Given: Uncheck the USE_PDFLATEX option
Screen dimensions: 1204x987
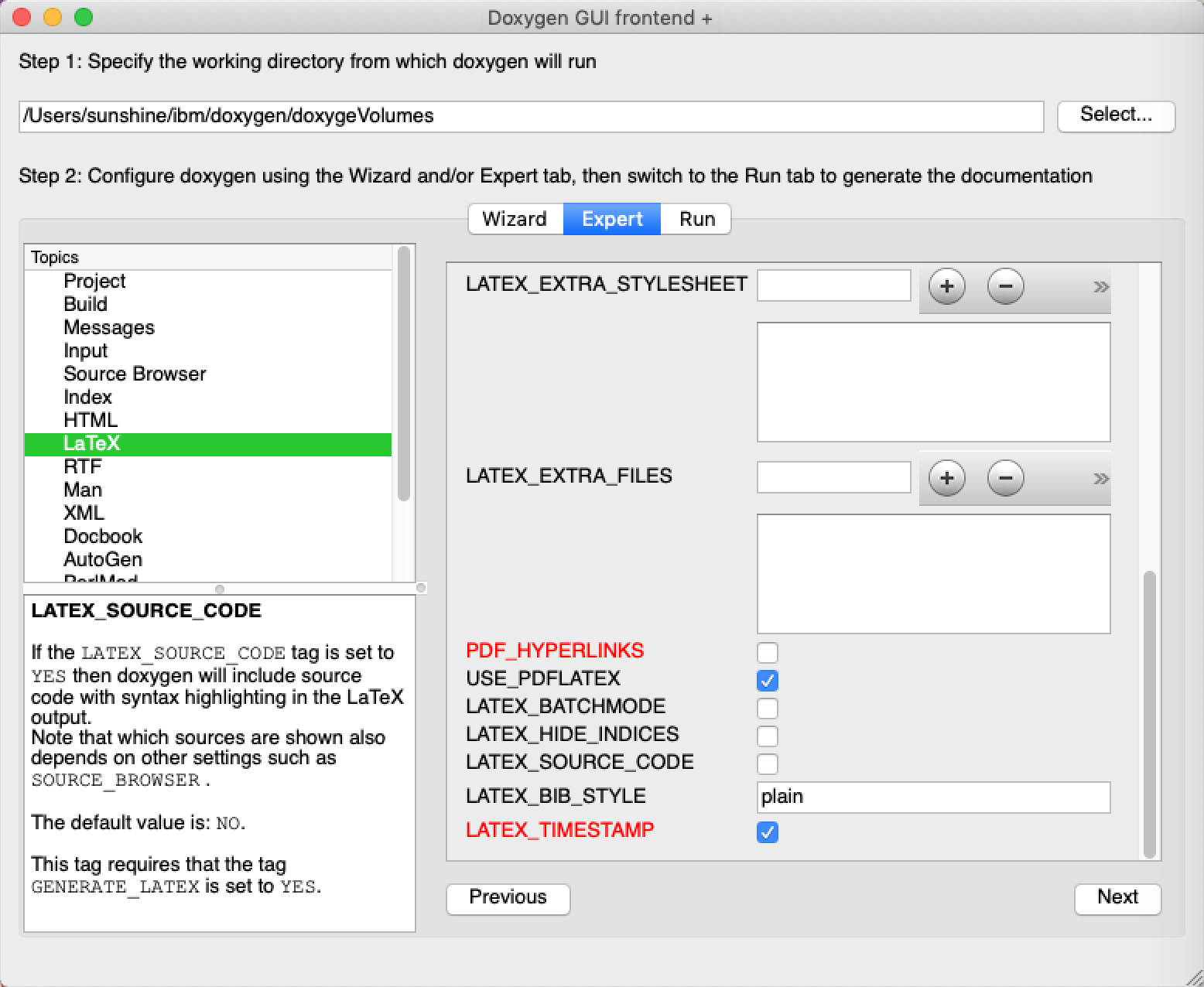Looking at the screenshot, I should [x=768, y=680].
